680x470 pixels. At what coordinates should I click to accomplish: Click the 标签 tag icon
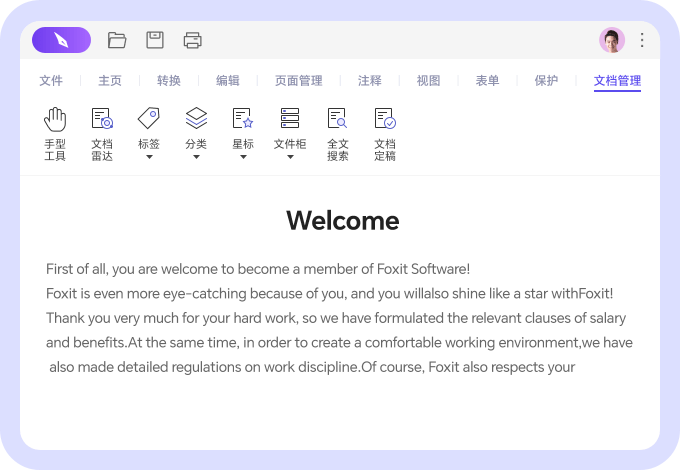pos(149,118)
